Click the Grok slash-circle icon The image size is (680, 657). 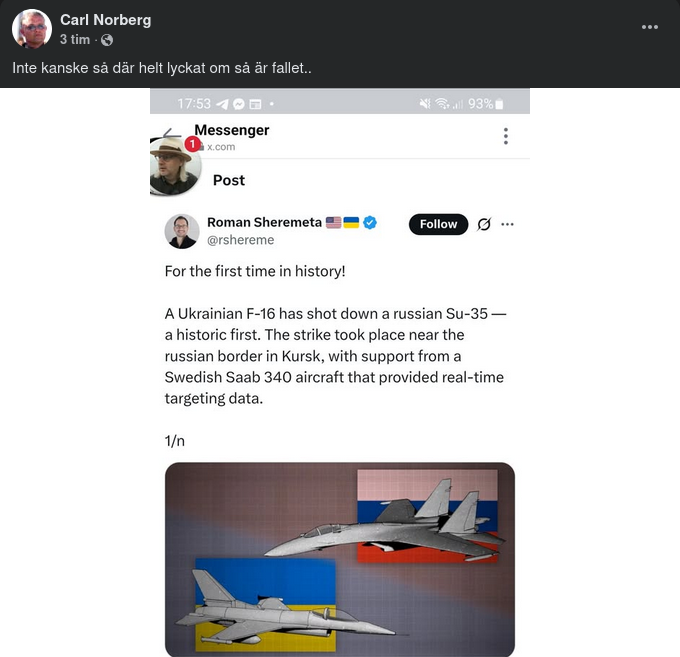484,224
